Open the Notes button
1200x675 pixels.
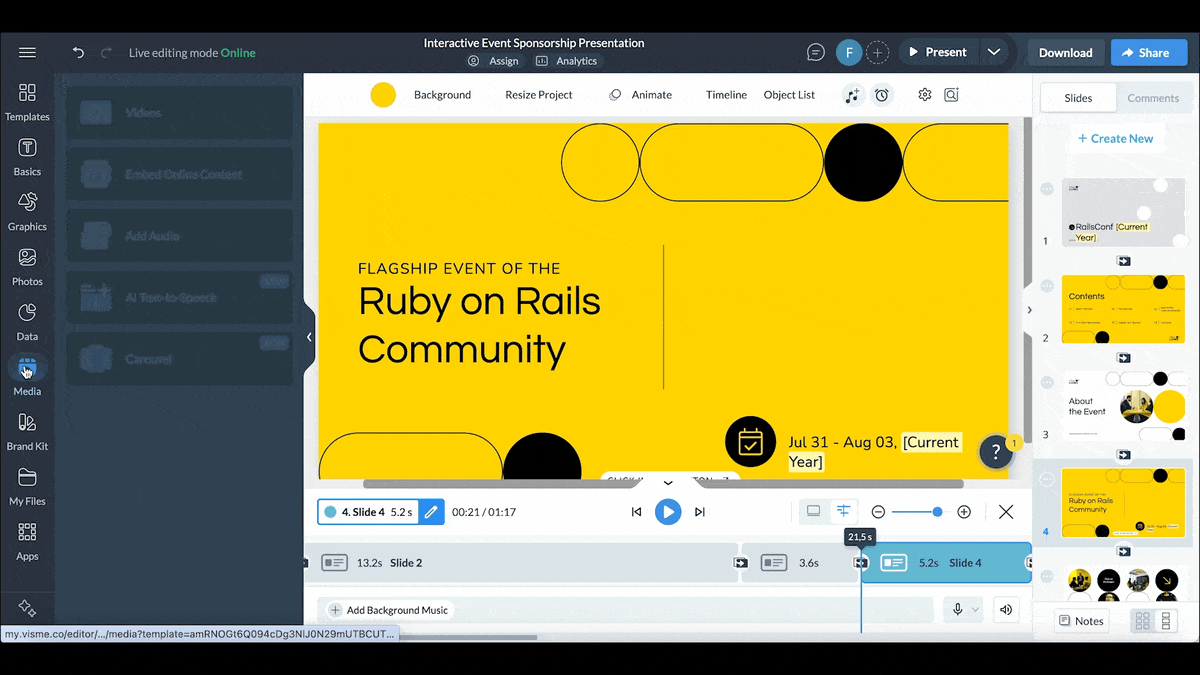coord(1080,621)
